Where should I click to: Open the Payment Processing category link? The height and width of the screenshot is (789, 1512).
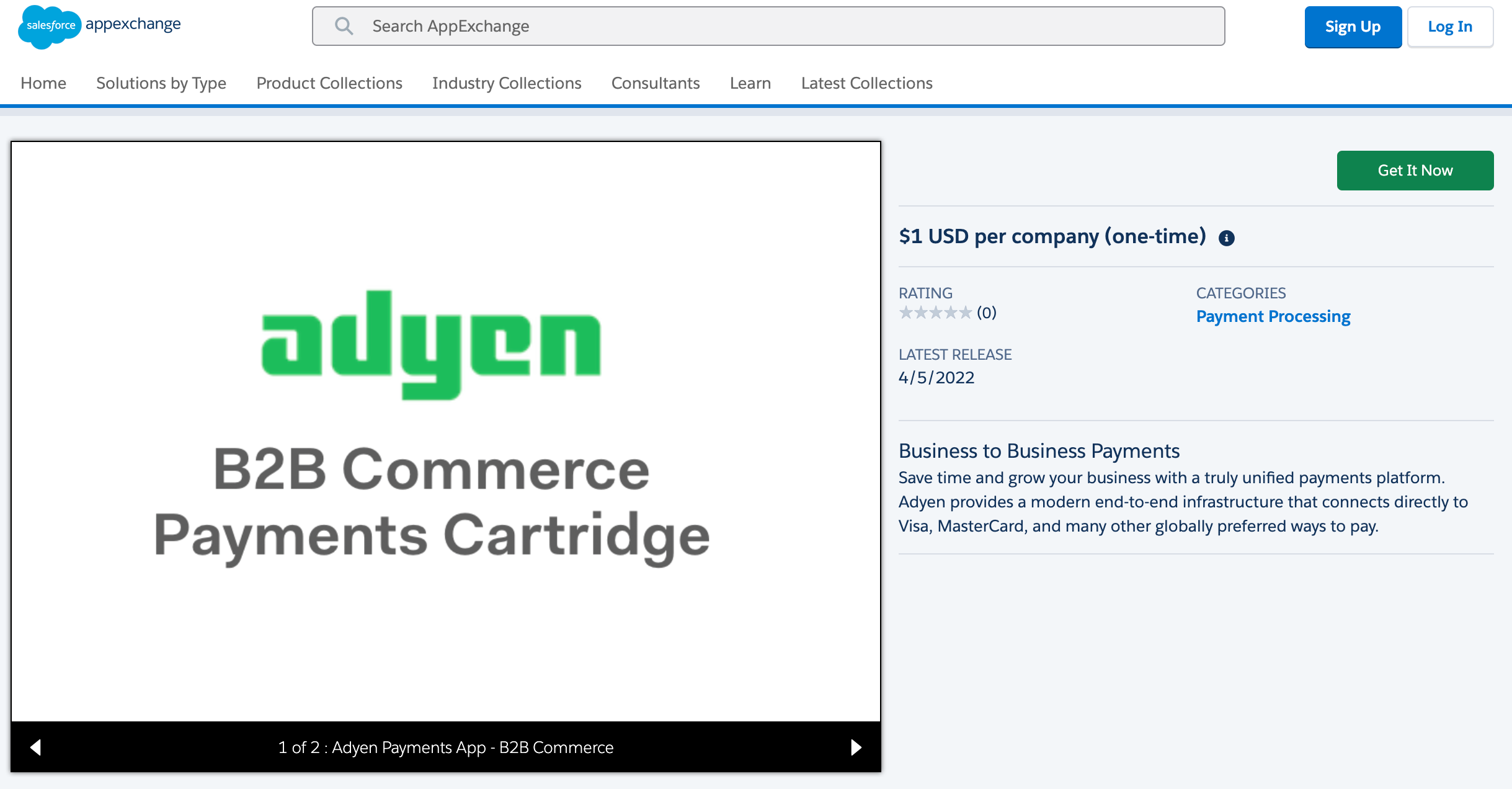[x=1273, y=316]
